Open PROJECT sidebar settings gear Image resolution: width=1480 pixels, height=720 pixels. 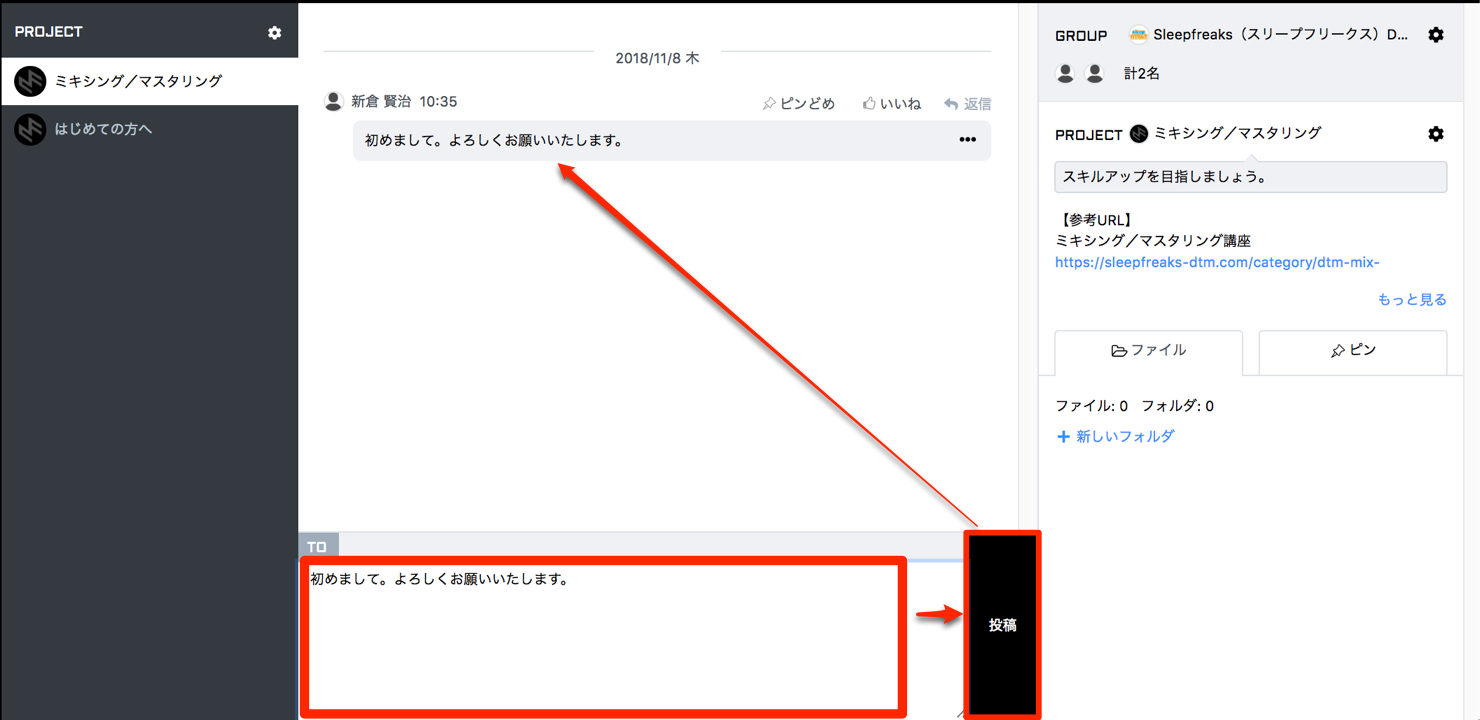click(275, 33)
